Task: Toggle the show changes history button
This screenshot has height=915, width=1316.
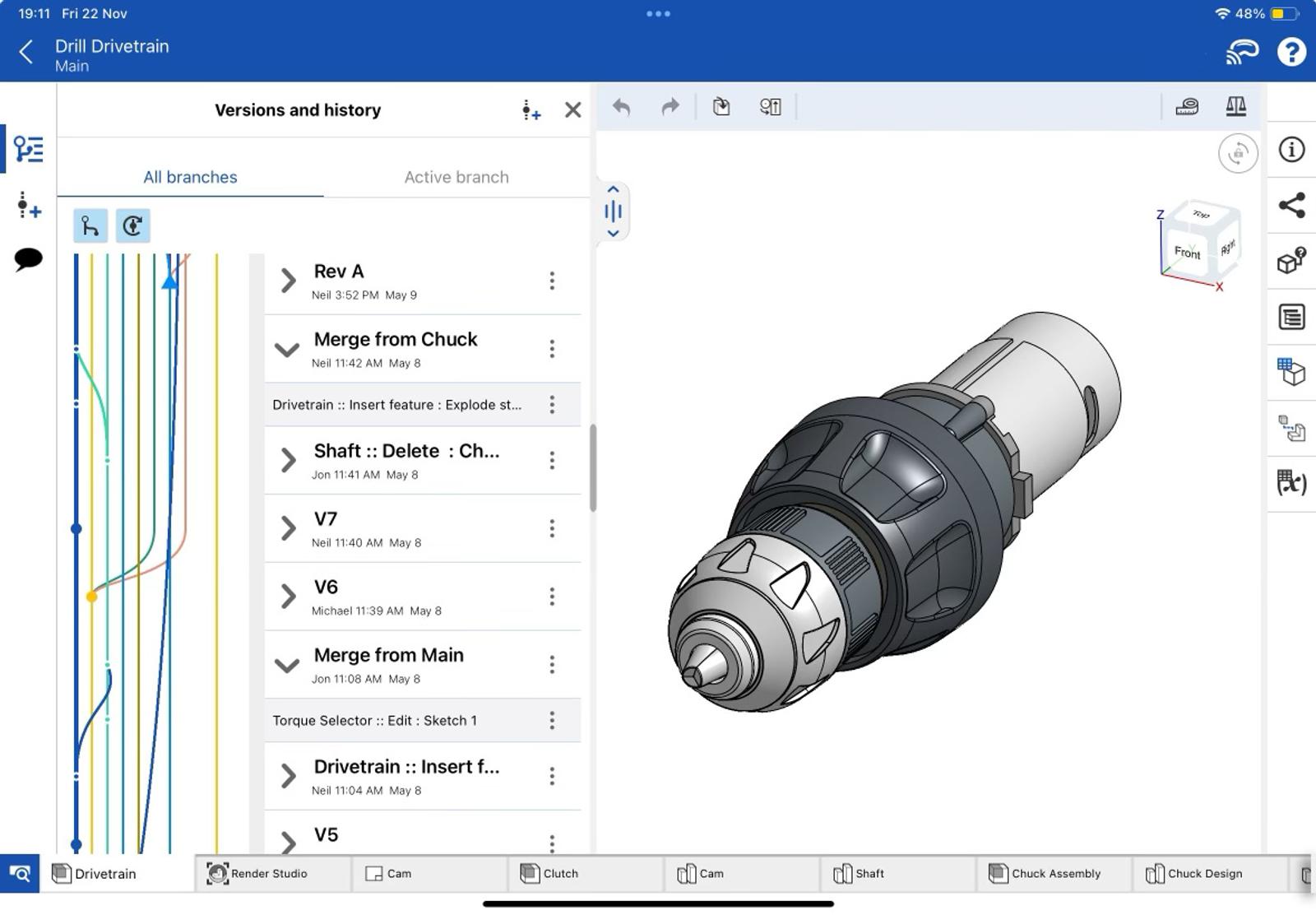Action: pos(132,225)
